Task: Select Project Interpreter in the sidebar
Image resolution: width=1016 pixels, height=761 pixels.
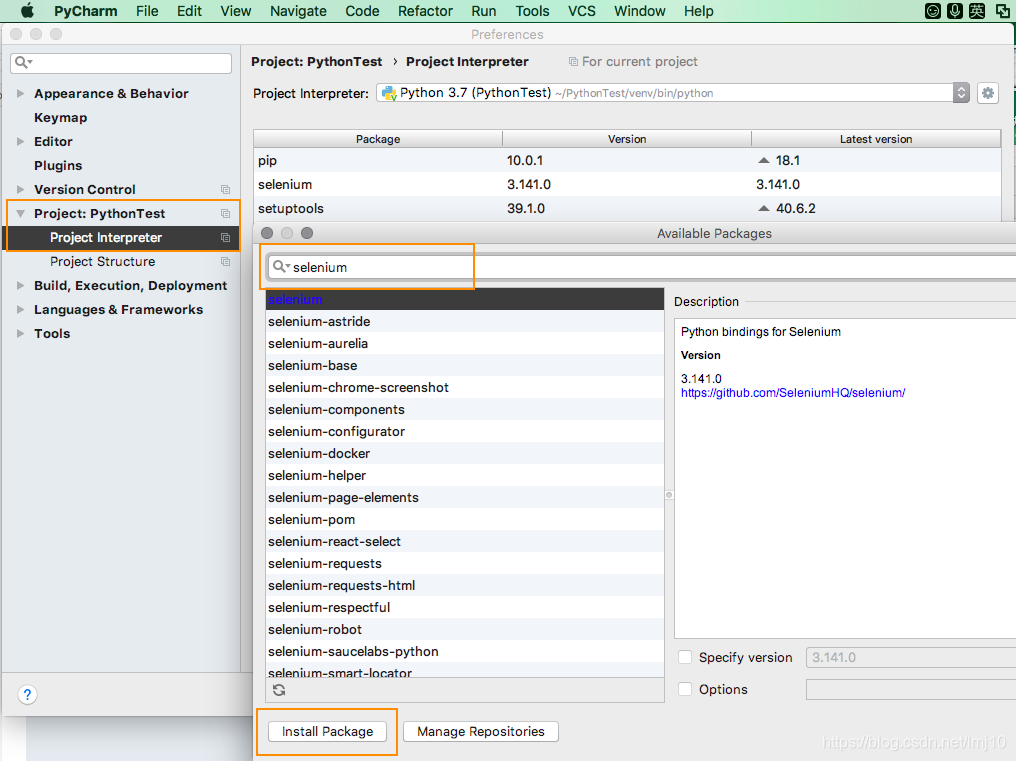Action: pos(122,238)
